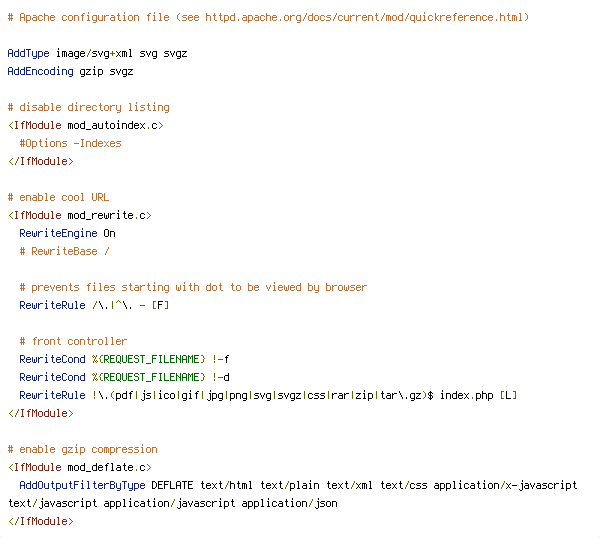Click the 'enable gzip compression' comment
Viewport: 600px width, 538px height.
pyautogui.click(x=82, y=449)
